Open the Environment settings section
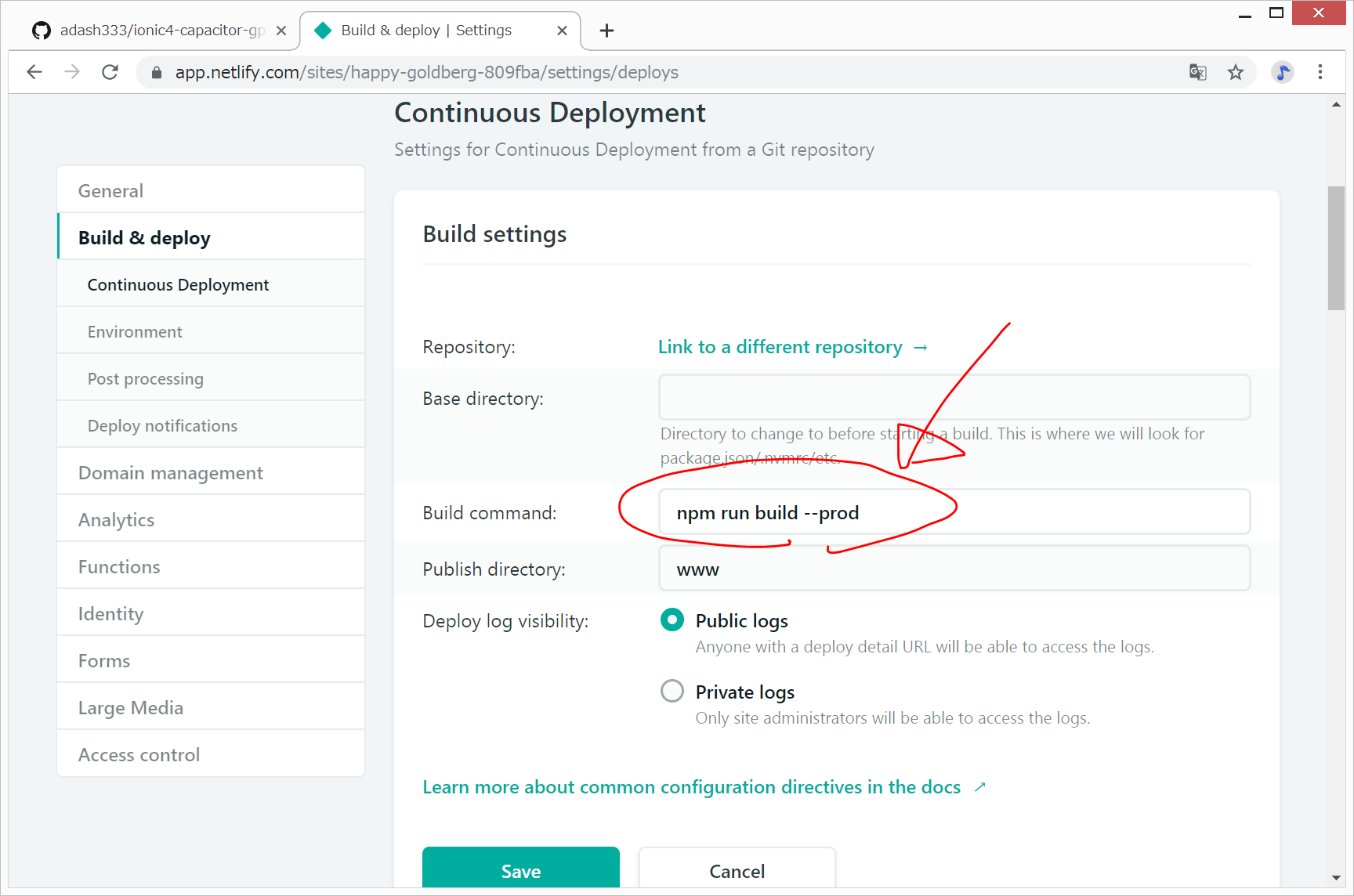This screenshot has height=896, width=1354. (135, 332)
